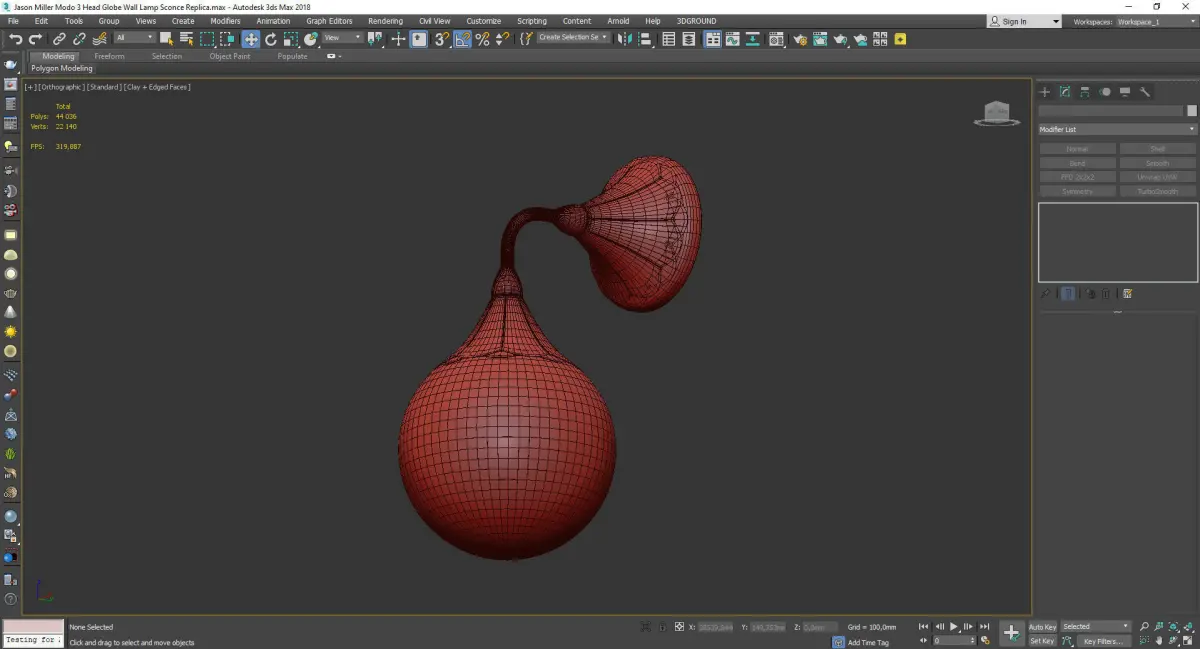Viewport: 1200px width, 649px height.
Task: Click the Undo arrow icon
Action: tap(15, 39)
